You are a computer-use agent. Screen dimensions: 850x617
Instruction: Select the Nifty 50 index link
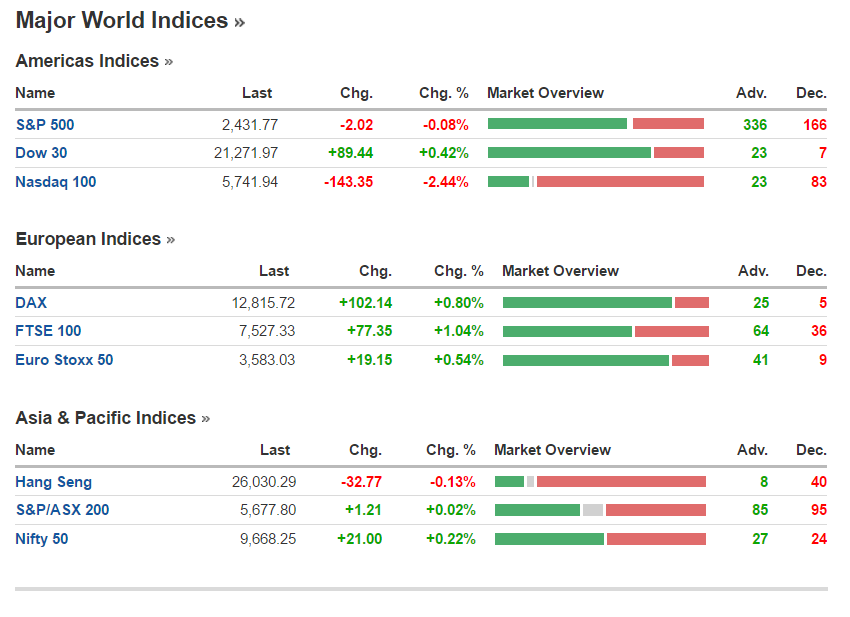[42, 539]
